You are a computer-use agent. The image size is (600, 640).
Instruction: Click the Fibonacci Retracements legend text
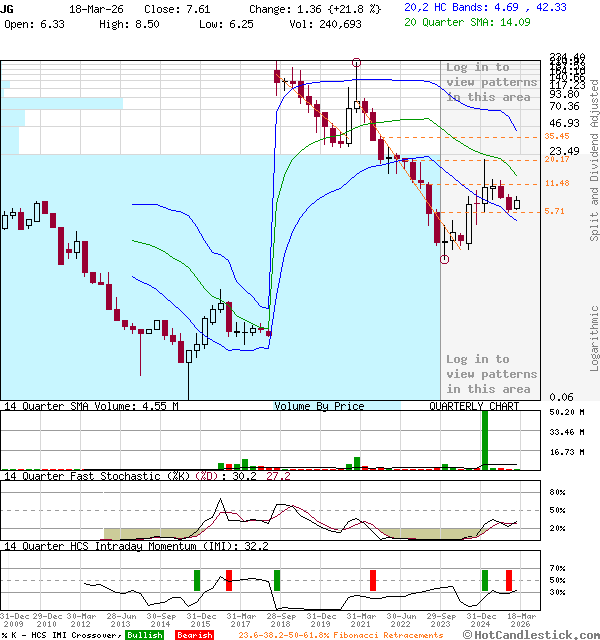pos(340,635)
